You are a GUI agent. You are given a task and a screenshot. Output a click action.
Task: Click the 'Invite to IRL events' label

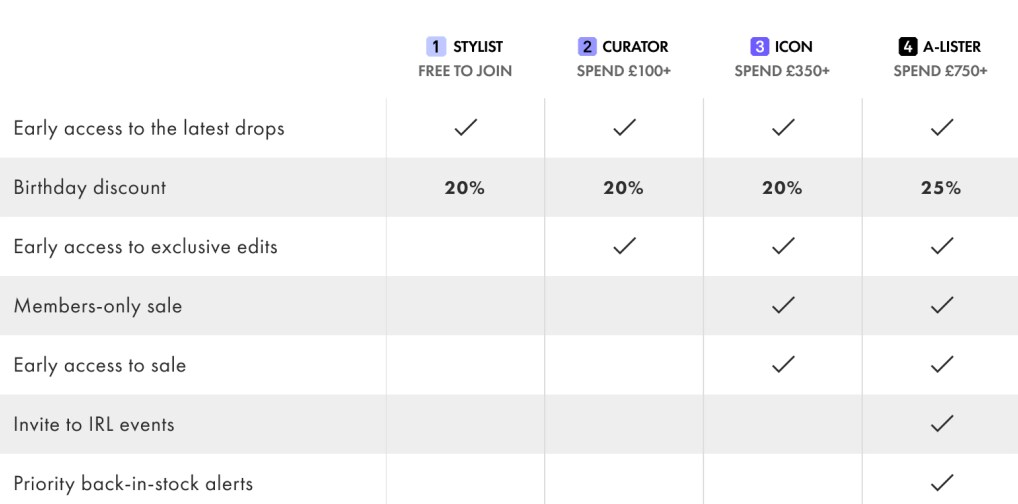point(94,424)
